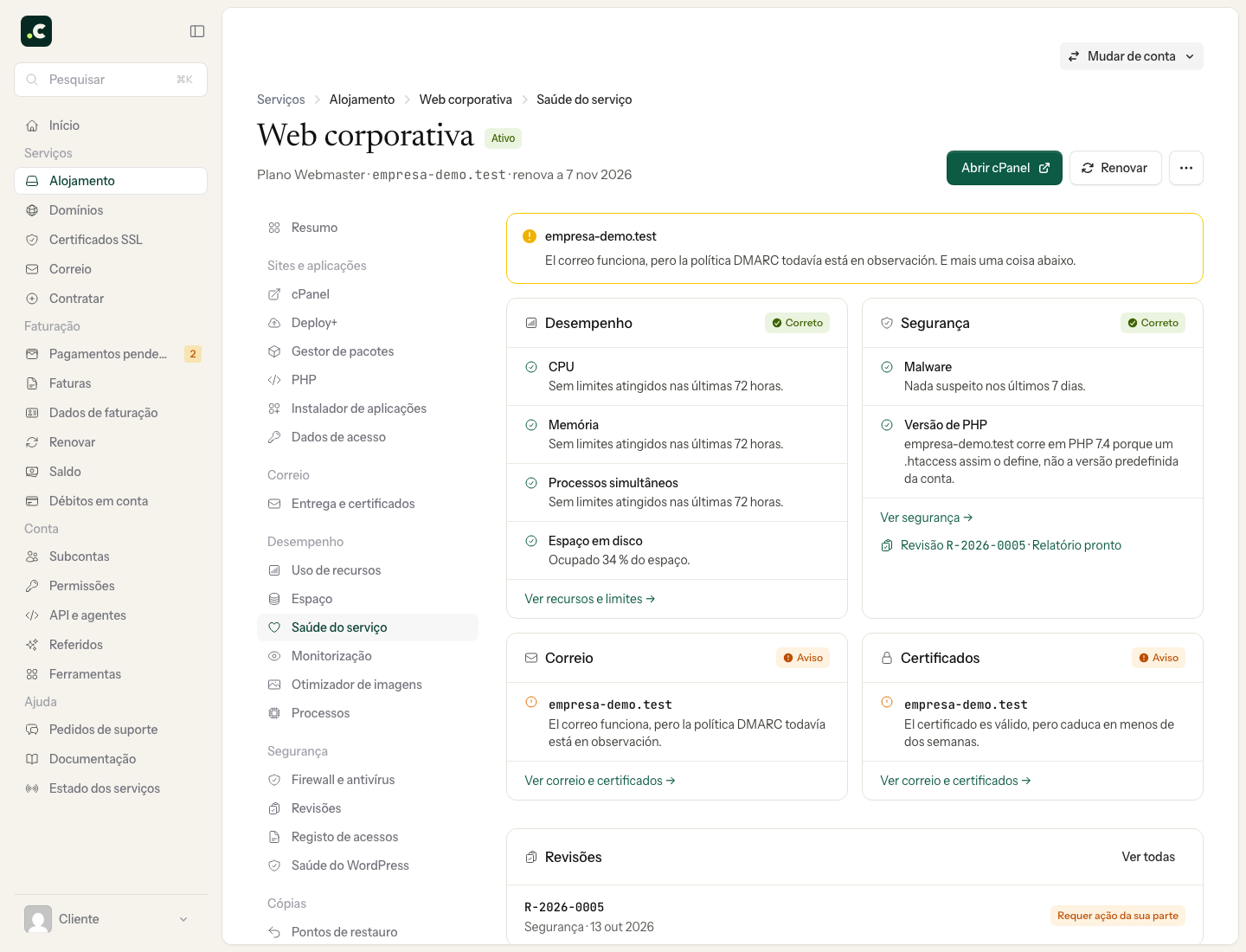Click the Alojamento breadcrumb
This screenshot has height=952, width=1246.
362,100
